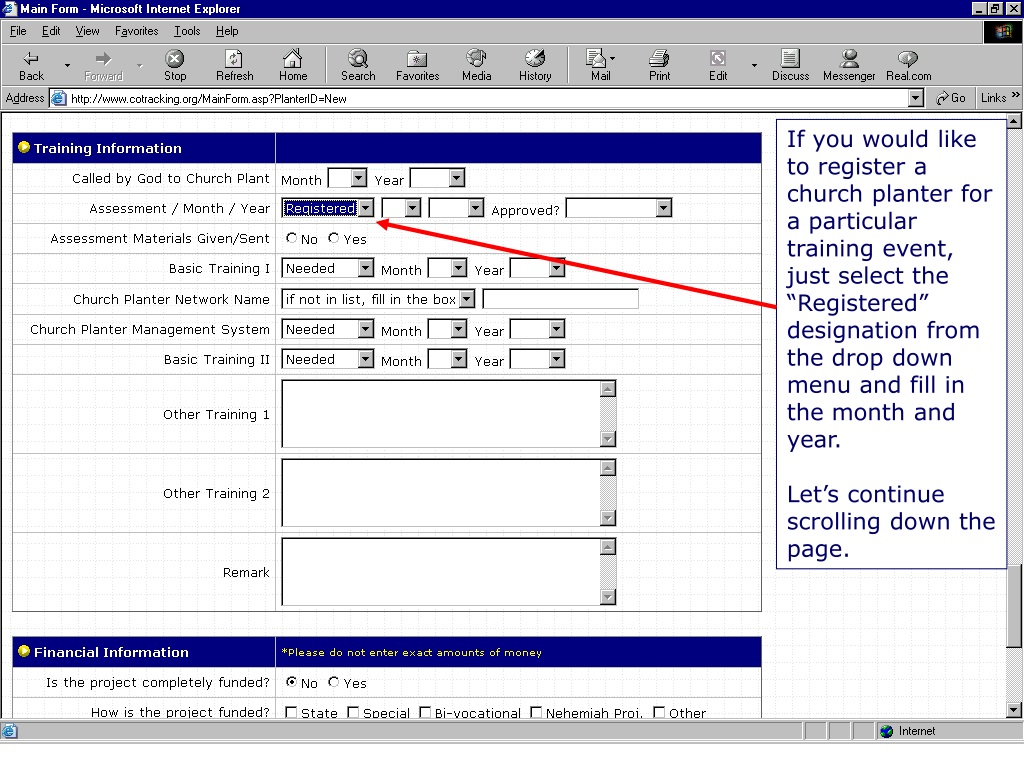Check the Nehemiah Proj. funding checkbox
The width and height of the screenshot is (1024, 768).
[536, 712]
